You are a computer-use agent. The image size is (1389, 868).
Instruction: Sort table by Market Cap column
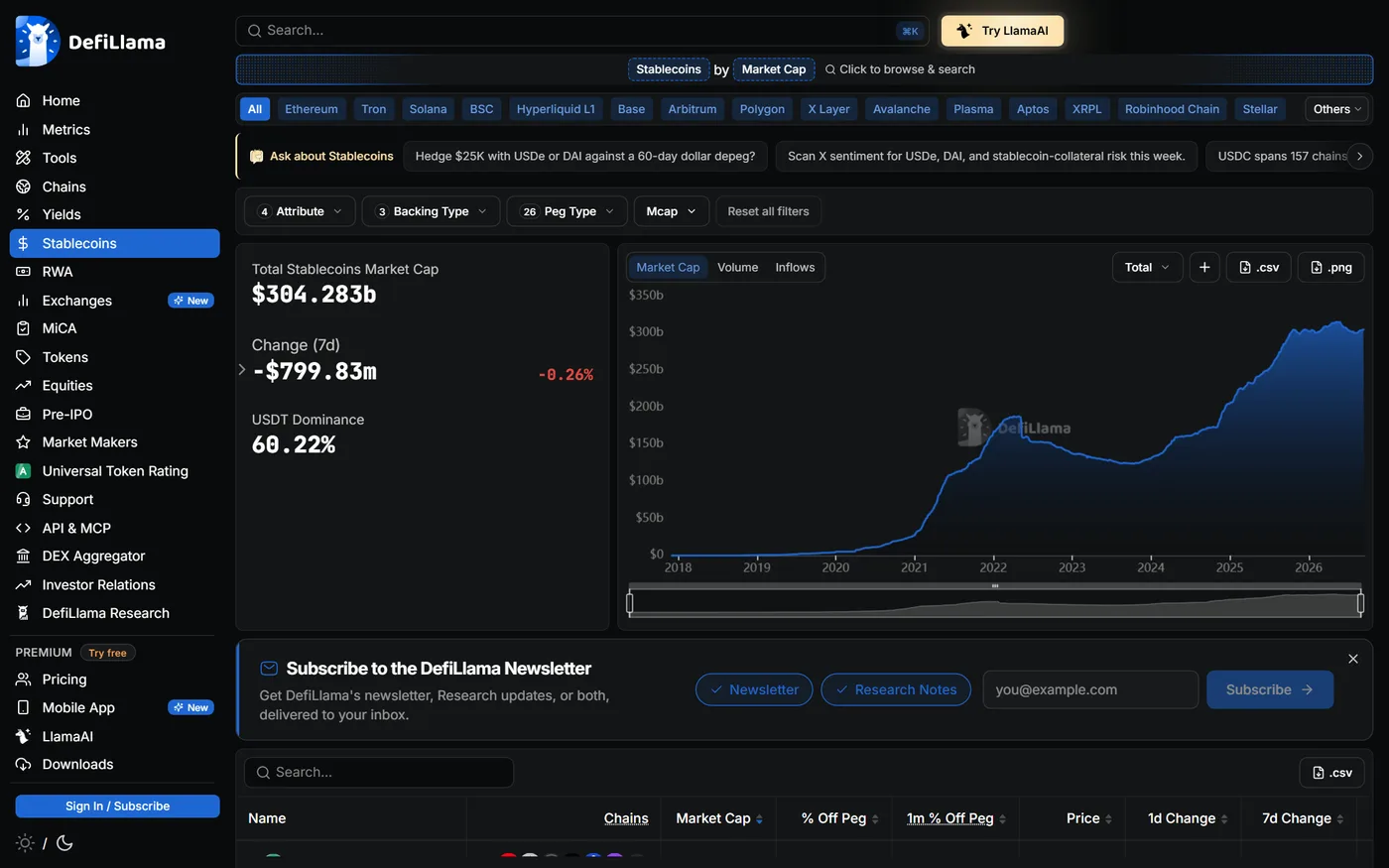(719, 818)
